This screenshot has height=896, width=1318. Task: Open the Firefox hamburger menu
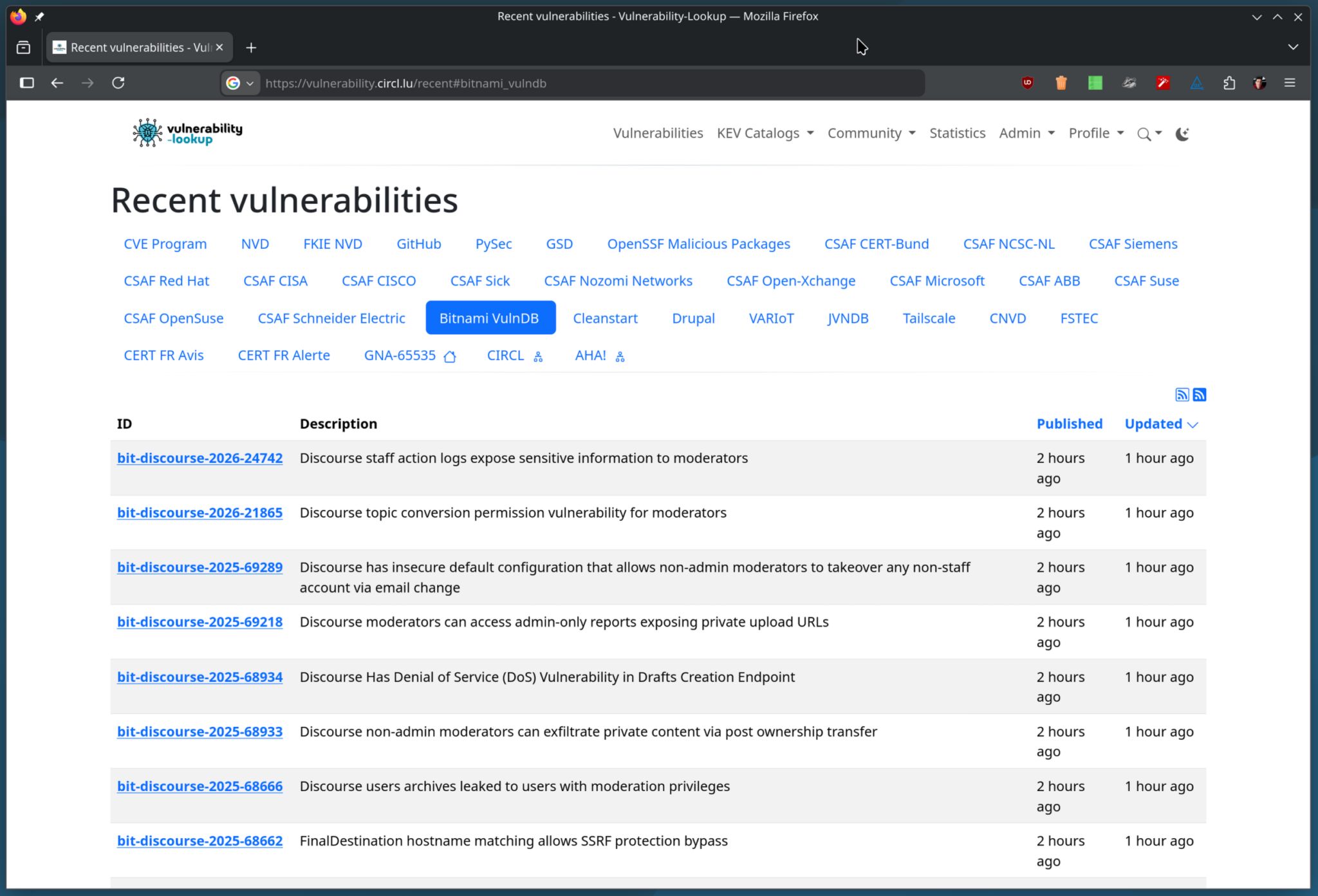coord(1290,83)
